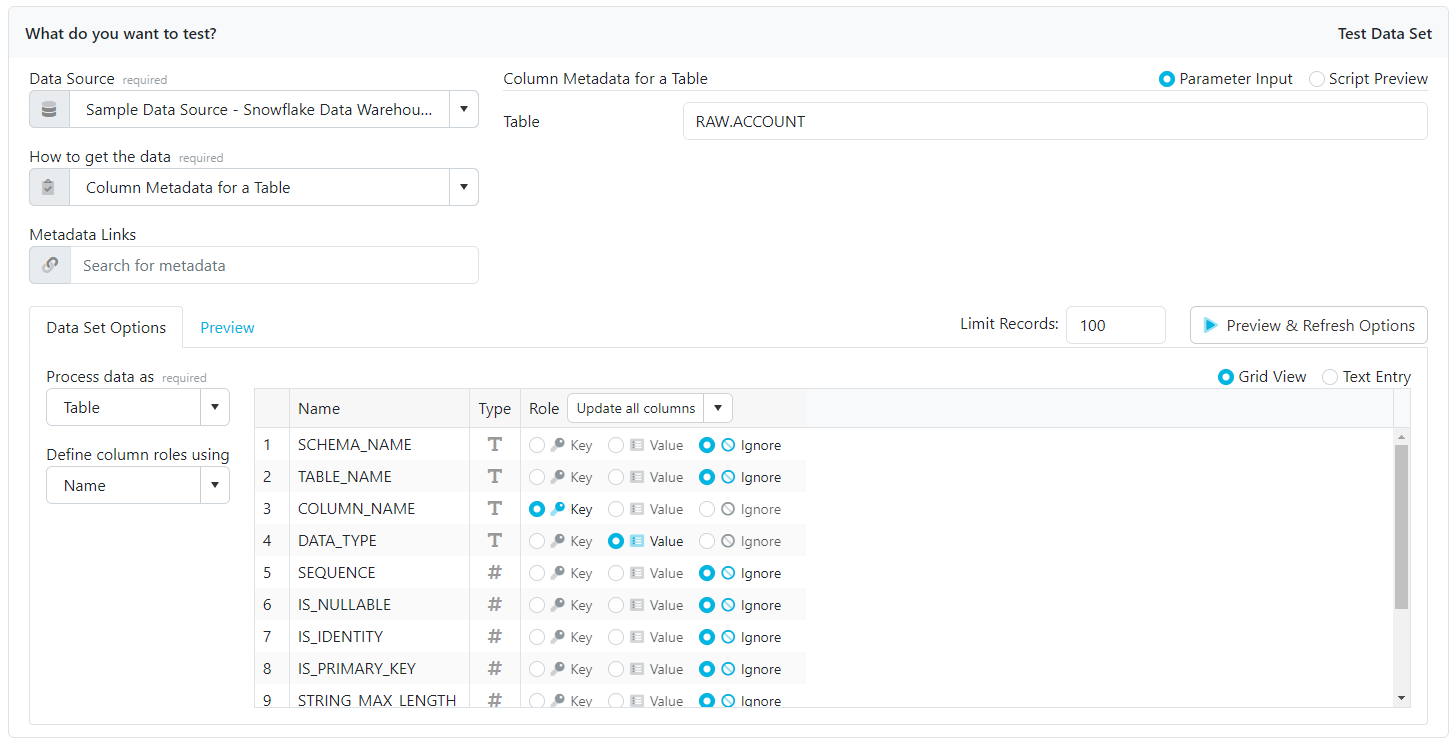Select the Script Preview radio button
The height and width of the screenshot is (743, 1456).
[x=1316, y=79]
